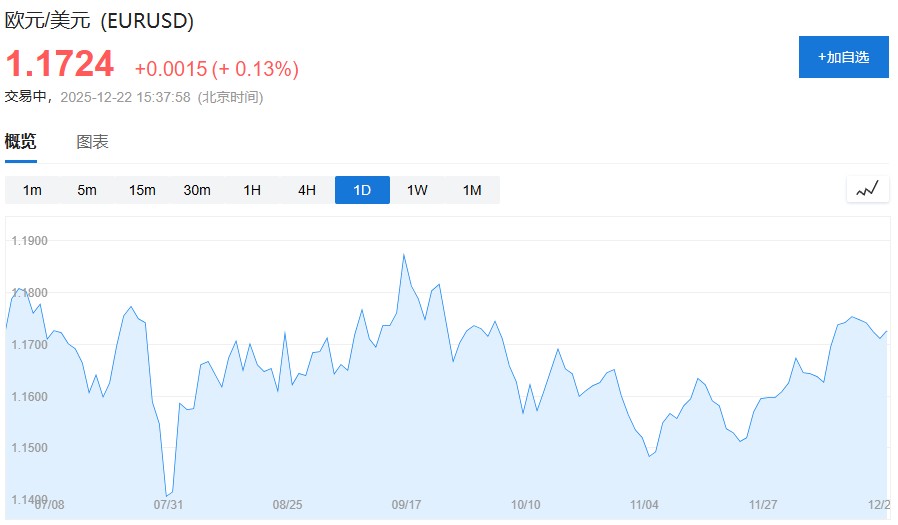Add EURUSD to watchlist with +加自选
The width and height of the screenshot is (898, 525).
point(843,57)
